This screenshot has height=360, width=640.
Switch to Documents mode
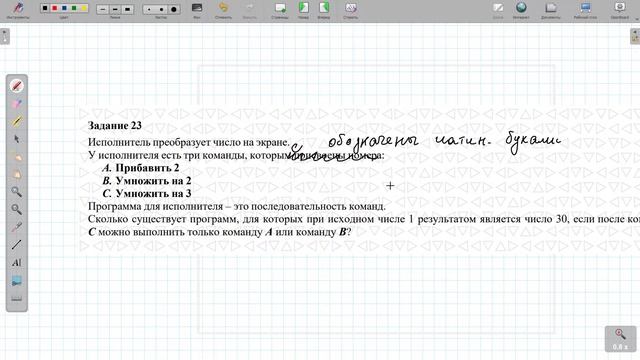551,10
